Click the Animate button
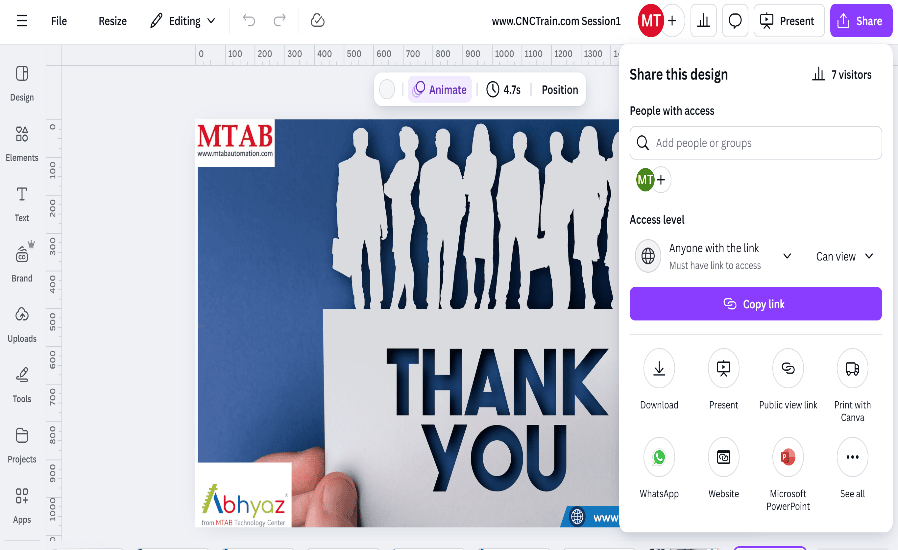This screenshot has width=898, height=550. (439, 90)
